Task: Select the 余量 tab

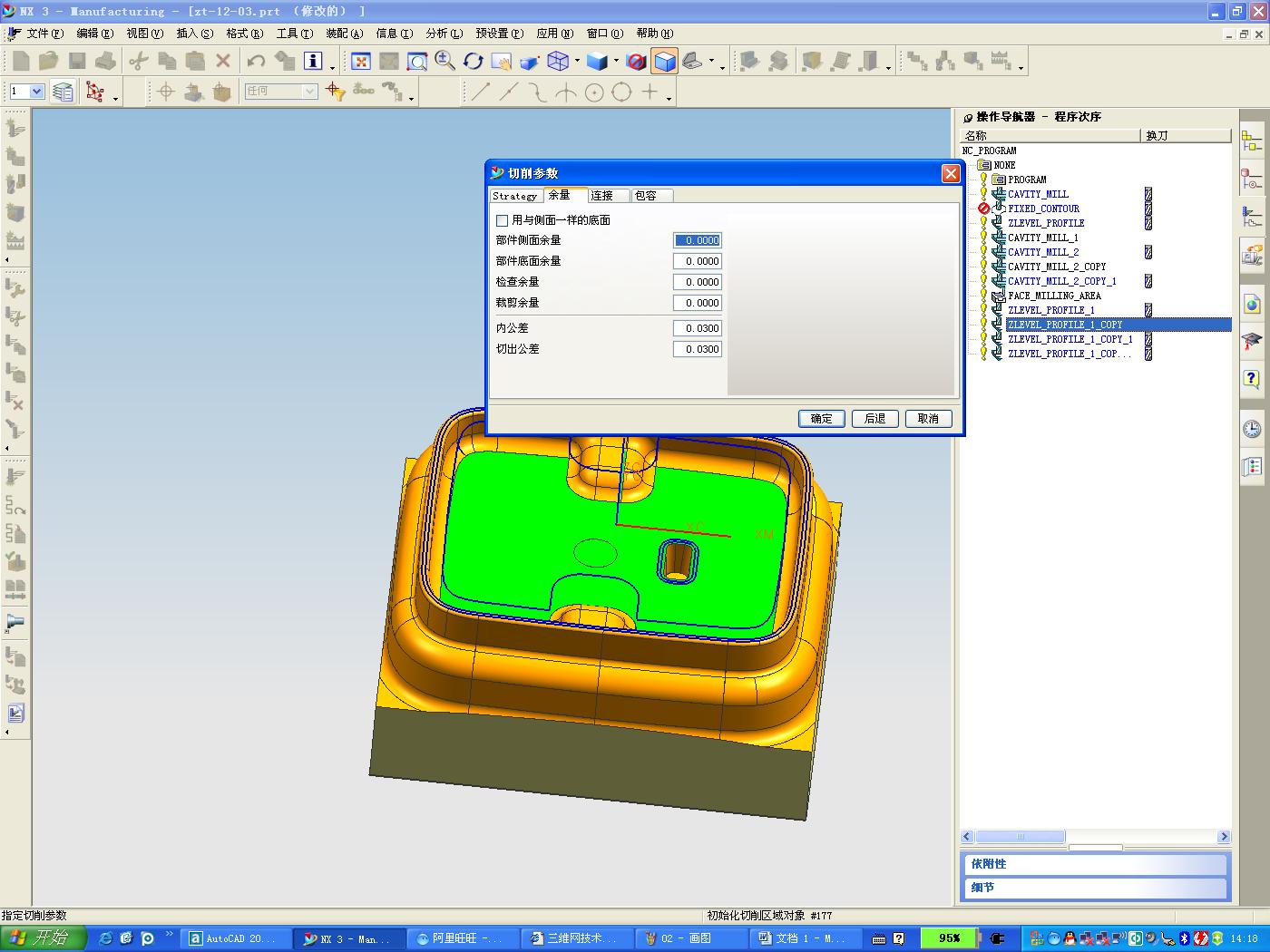Action: (564, 195)
